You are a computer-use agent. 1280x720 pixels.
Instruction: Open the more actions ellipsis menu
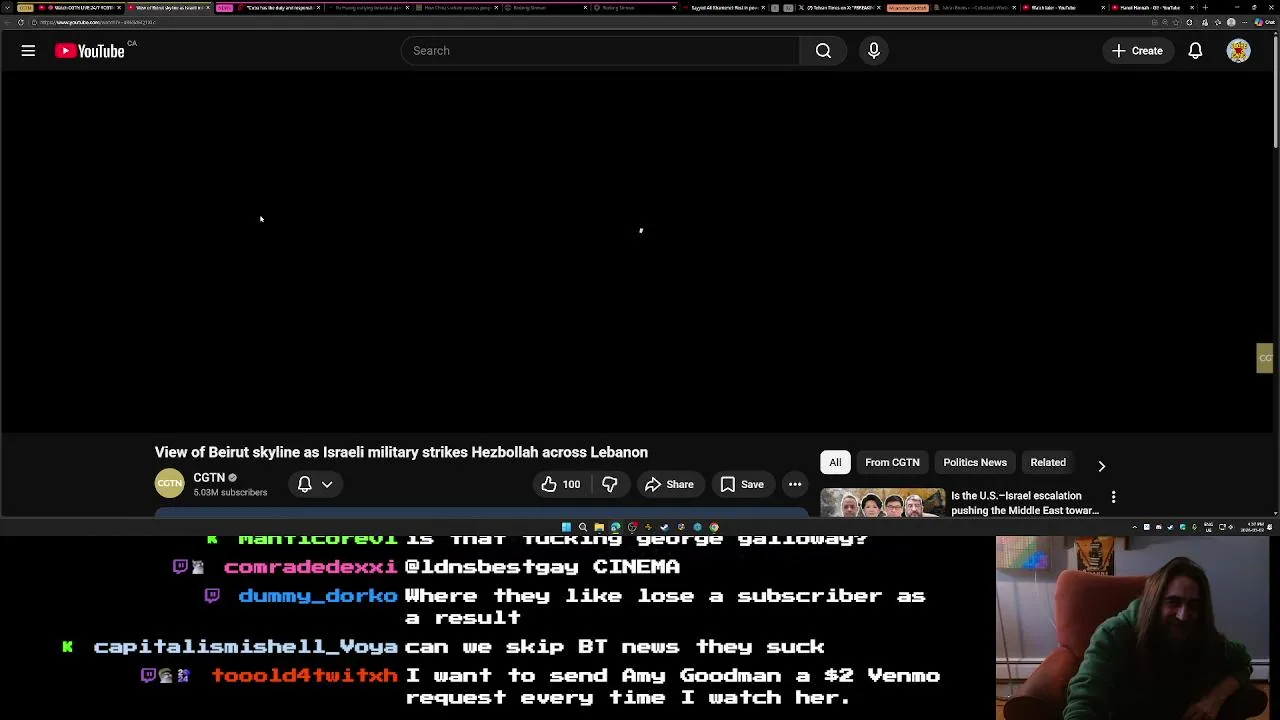pyautogui.click(x=795, y=484)
